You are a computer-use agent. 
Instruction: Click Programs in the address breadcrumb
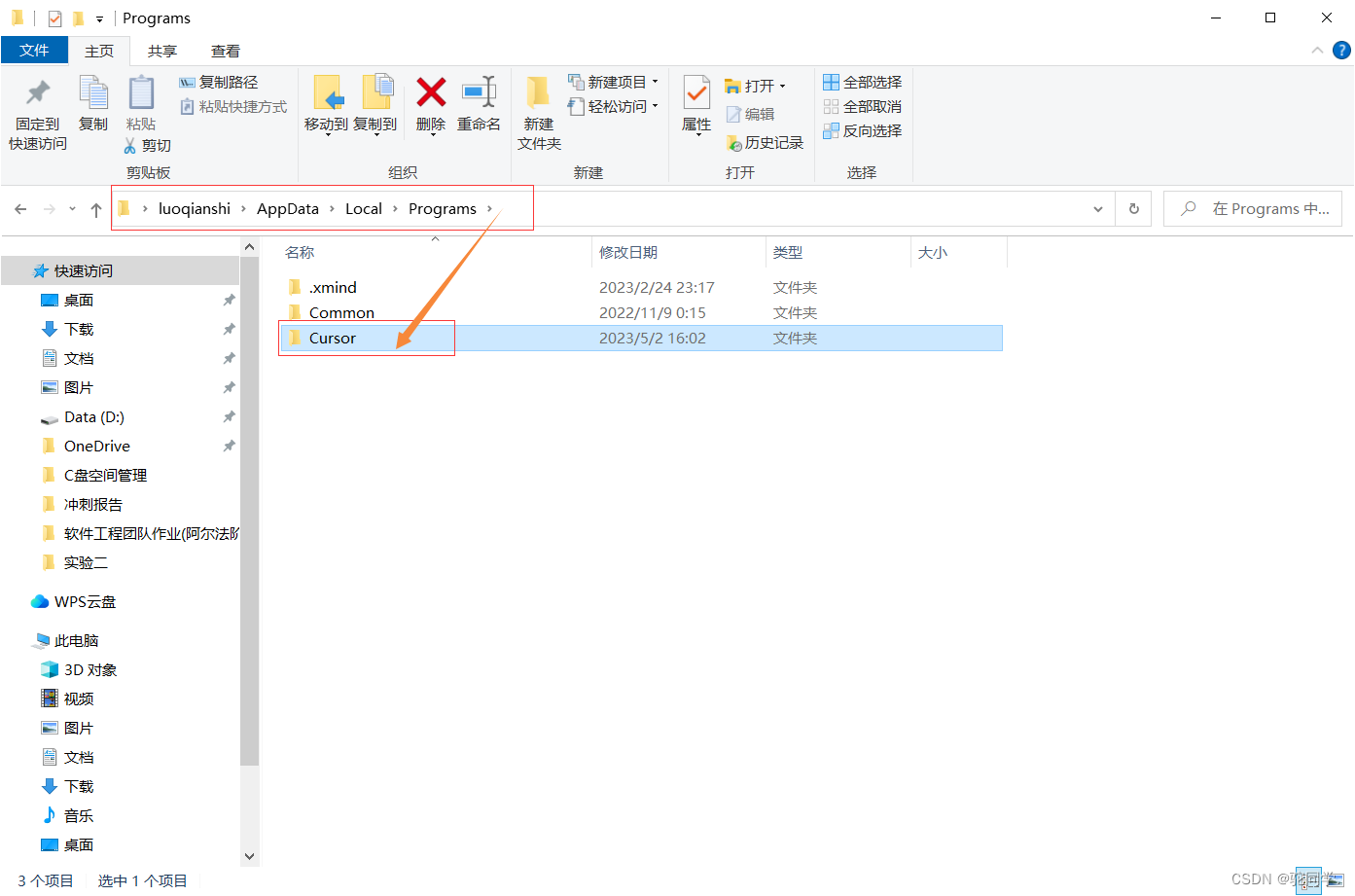[x=443, y=209]
